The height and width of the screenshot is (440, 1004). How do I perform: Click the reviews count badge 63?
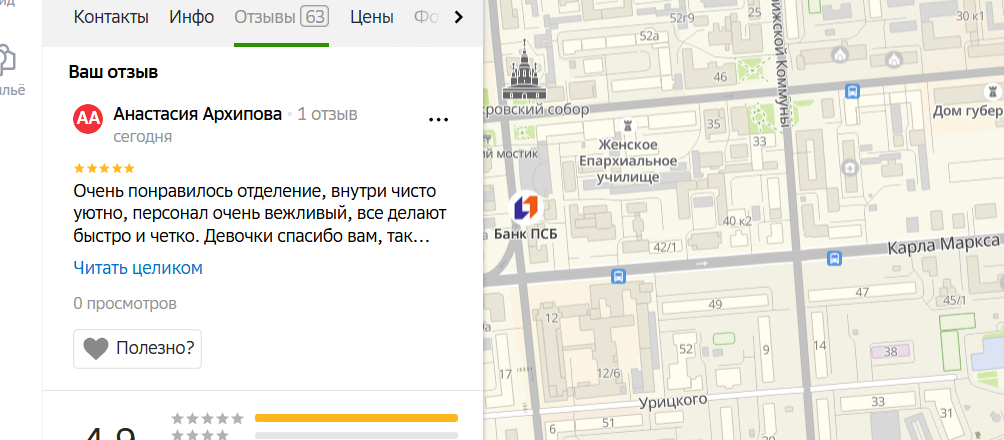point(314,17)
